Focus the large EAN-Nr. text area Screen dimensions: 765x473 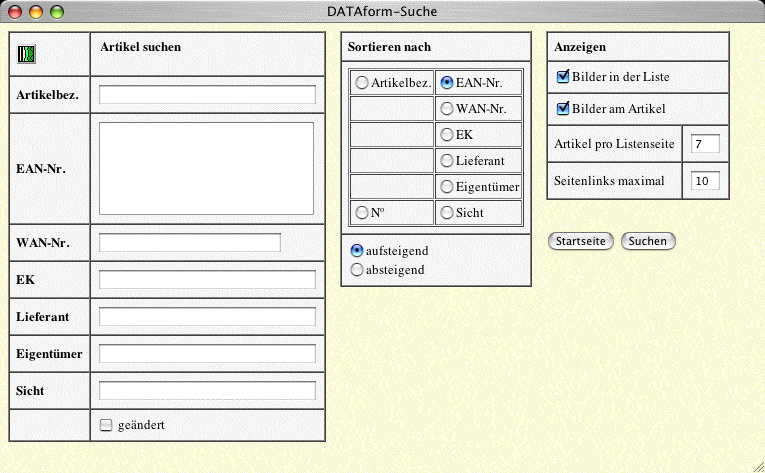coord(206,168)
